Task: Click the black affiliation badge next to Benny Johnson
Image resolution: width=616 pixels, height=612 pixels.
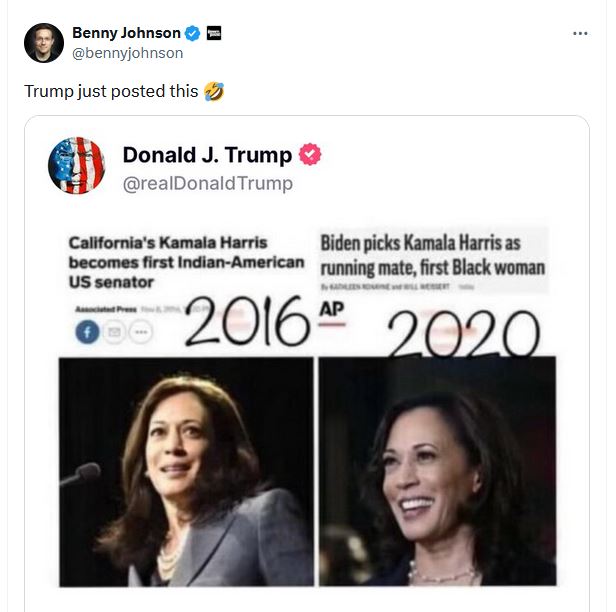Action: coord(213,33)
